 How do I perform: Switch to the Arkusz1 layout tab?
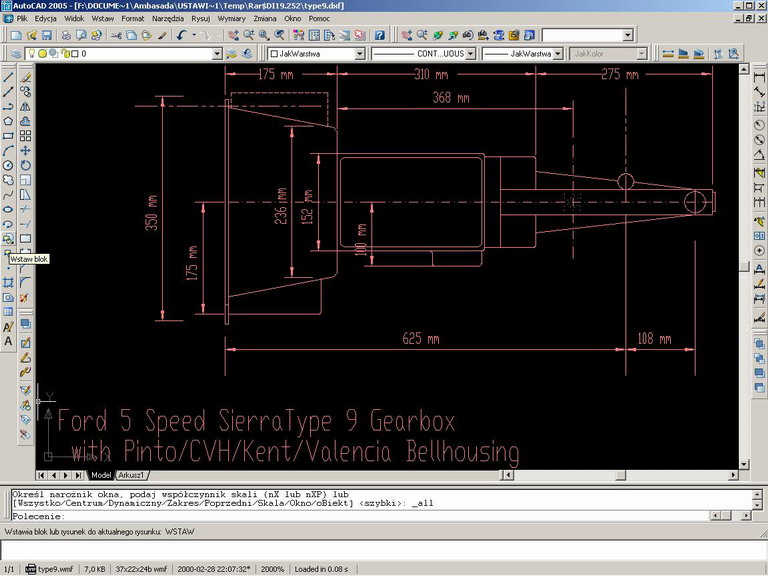click(x=131, y=475)
